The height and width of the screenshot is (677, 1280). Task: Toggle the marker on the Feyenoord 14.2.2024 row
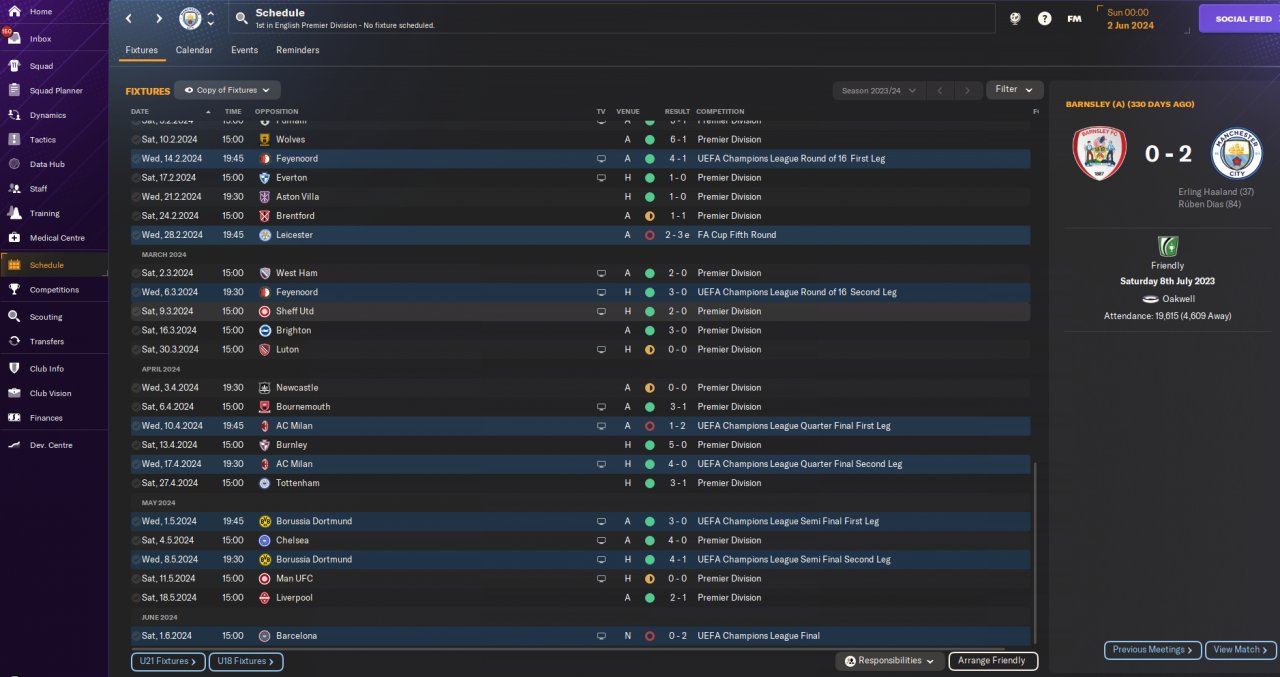point(136,159)
